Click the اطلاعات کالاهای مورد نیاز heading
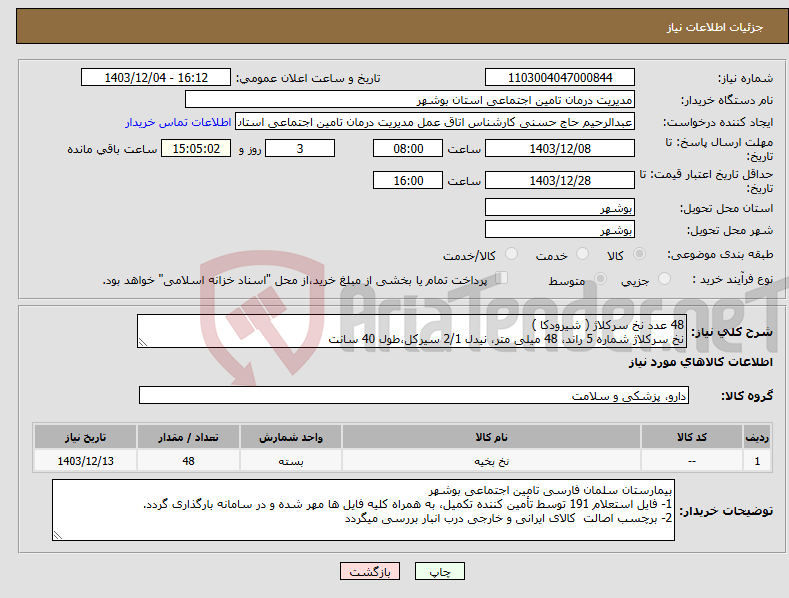The width and height of the screenshot is (789, 598). (x=700, y=362)
